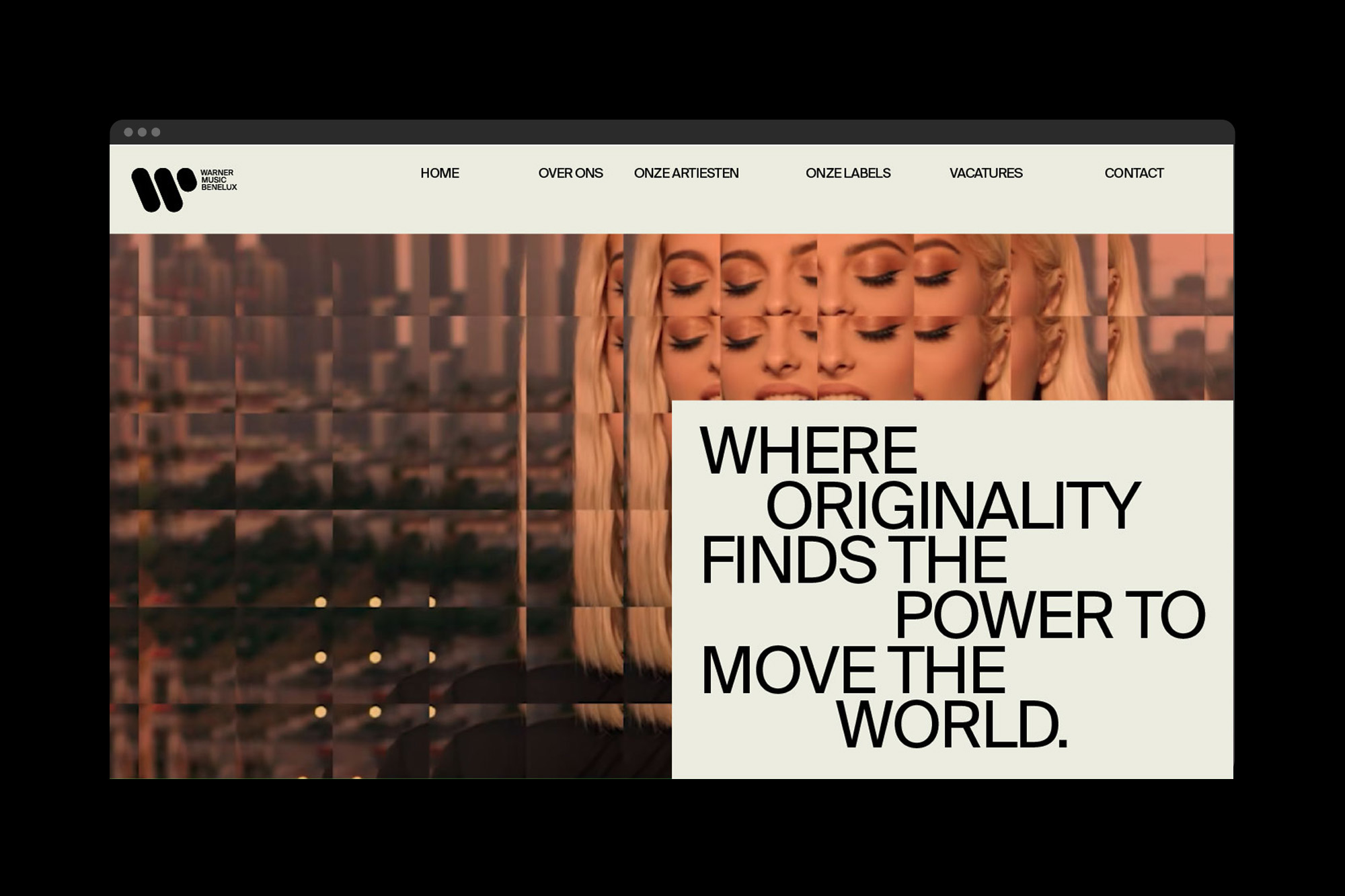Open the HOME menu item
Image resolution: width=1345 pixels, height=896 pixels.
pyautogui.click(x=440, y=173)
